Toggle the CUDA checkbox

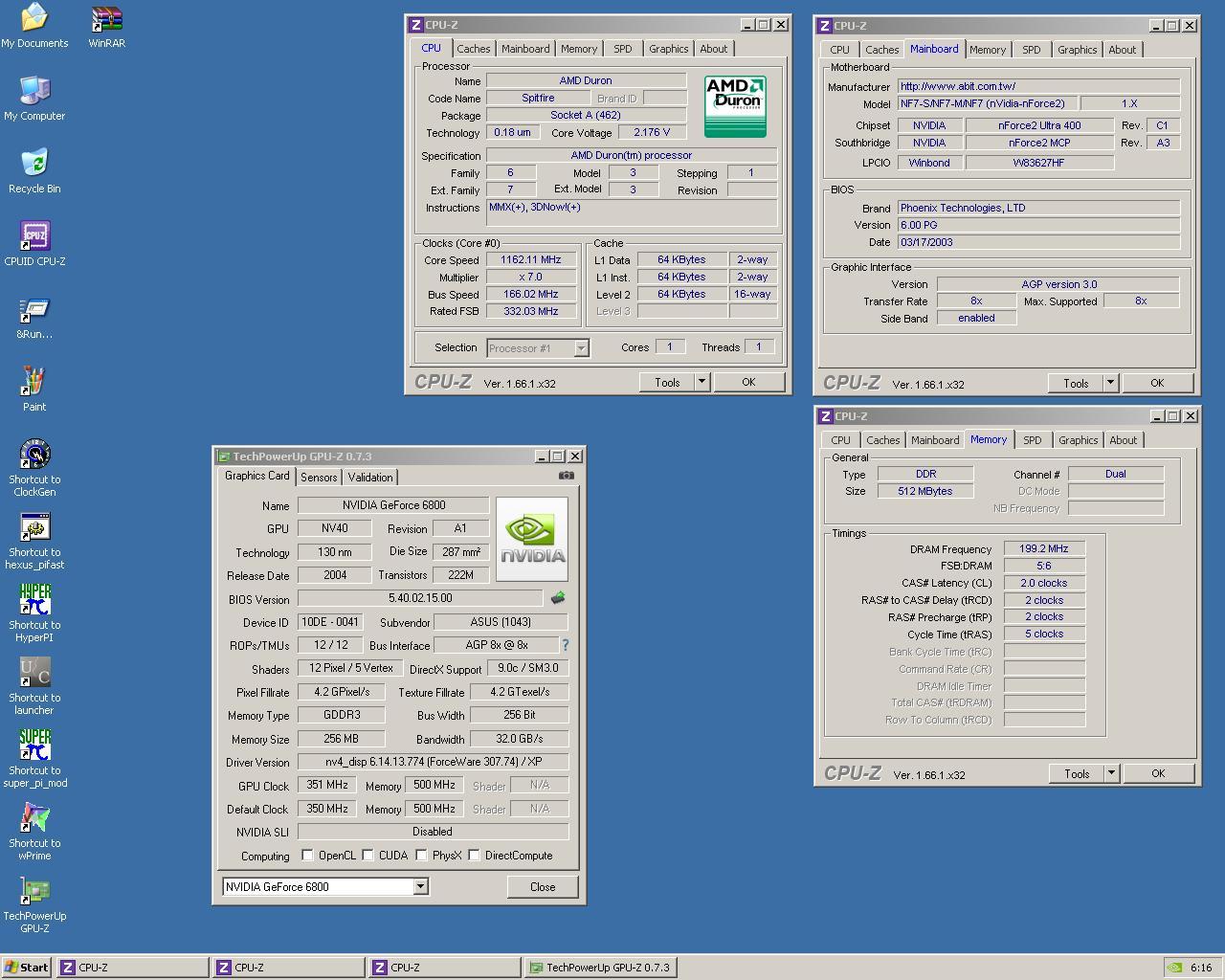[367, 856]
